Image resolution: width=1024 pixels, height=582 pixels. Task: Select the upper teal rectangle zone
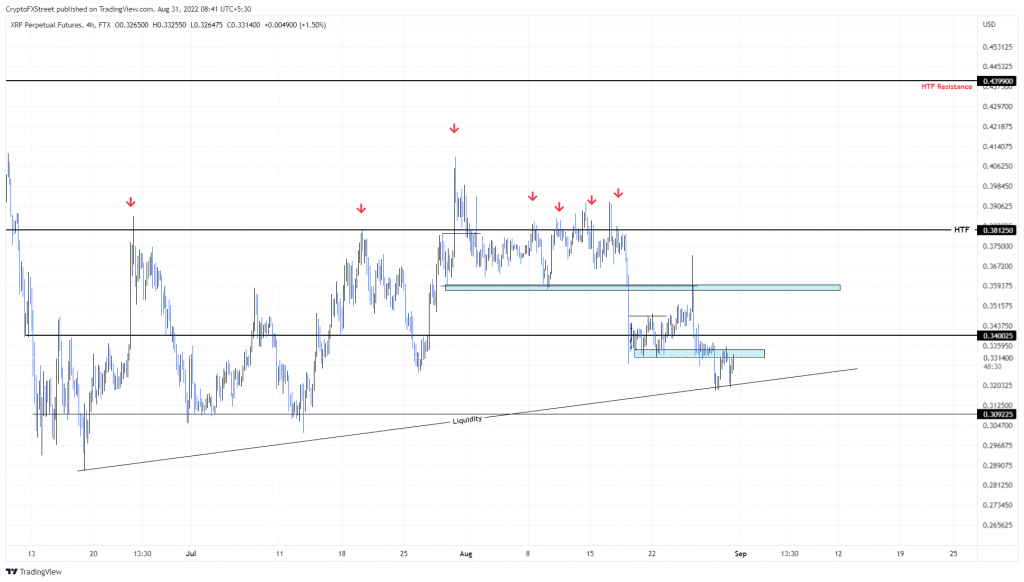tap(642, 288)
